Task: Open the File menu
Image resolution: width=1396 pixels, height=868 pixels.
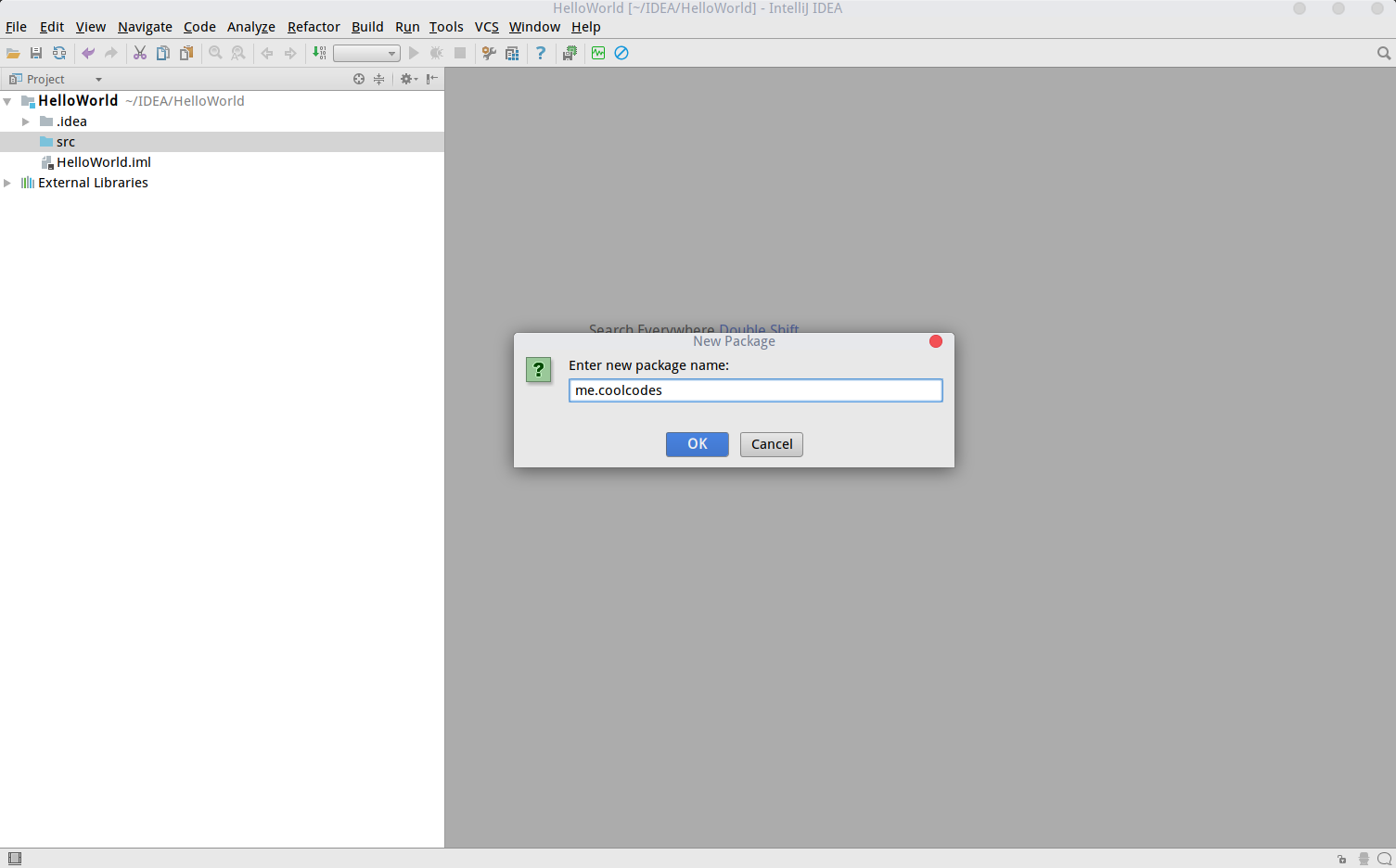Action: [16, 27]
